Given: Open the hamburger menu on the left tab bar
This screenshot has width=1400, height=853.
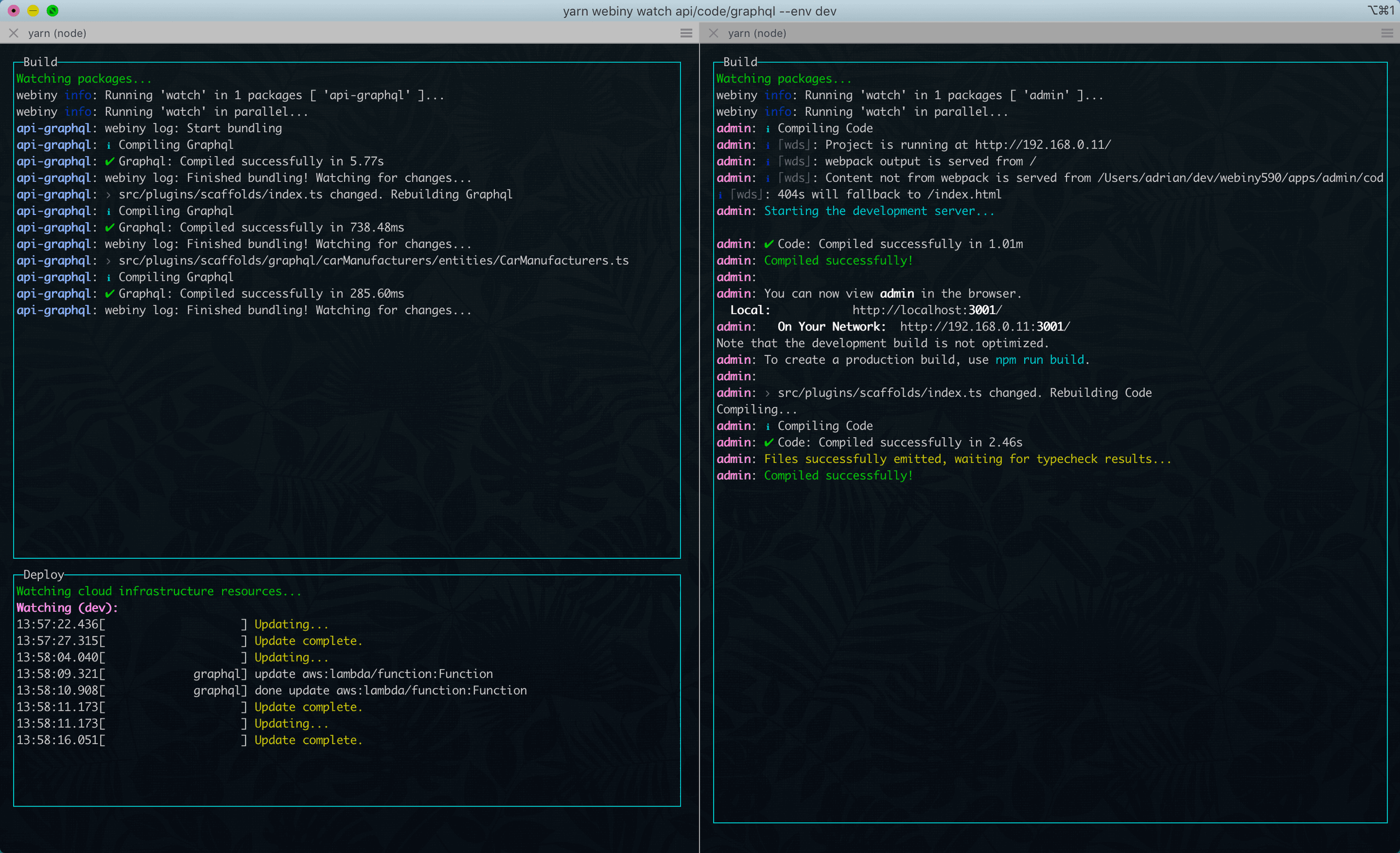Looking at the screenshot, I should click(x=686, y=33).
